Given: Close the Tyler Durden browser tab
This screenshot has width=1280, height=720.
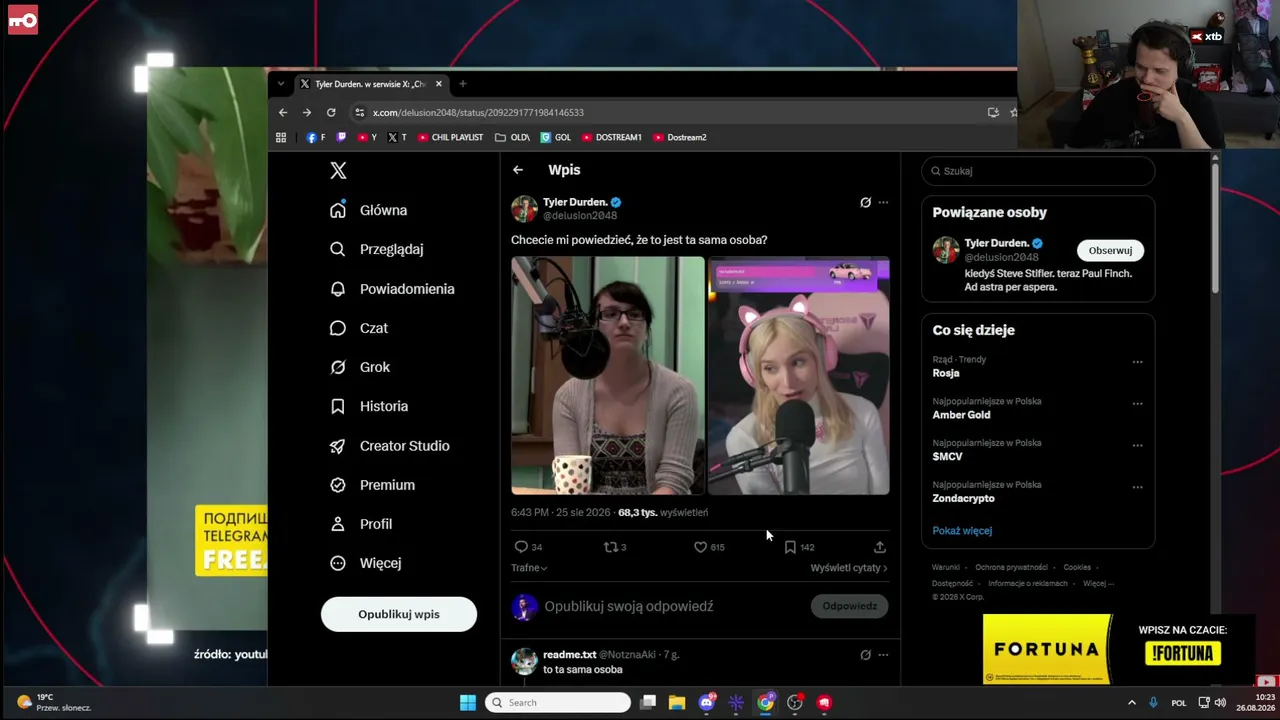Looking at the screenshot, I should (438, 84).
